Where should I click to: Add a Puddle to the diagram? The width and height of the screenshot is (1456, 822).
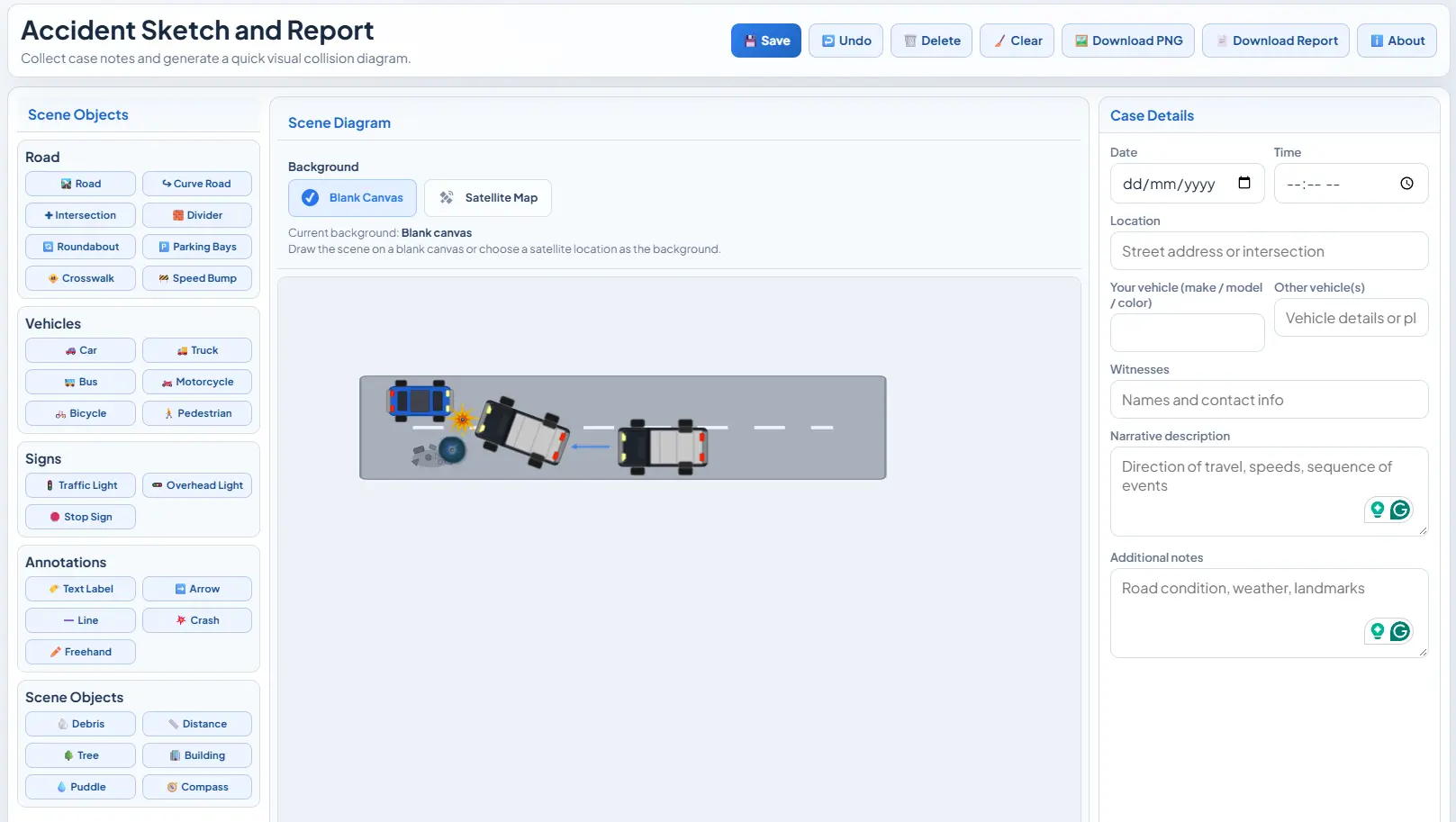80,787
